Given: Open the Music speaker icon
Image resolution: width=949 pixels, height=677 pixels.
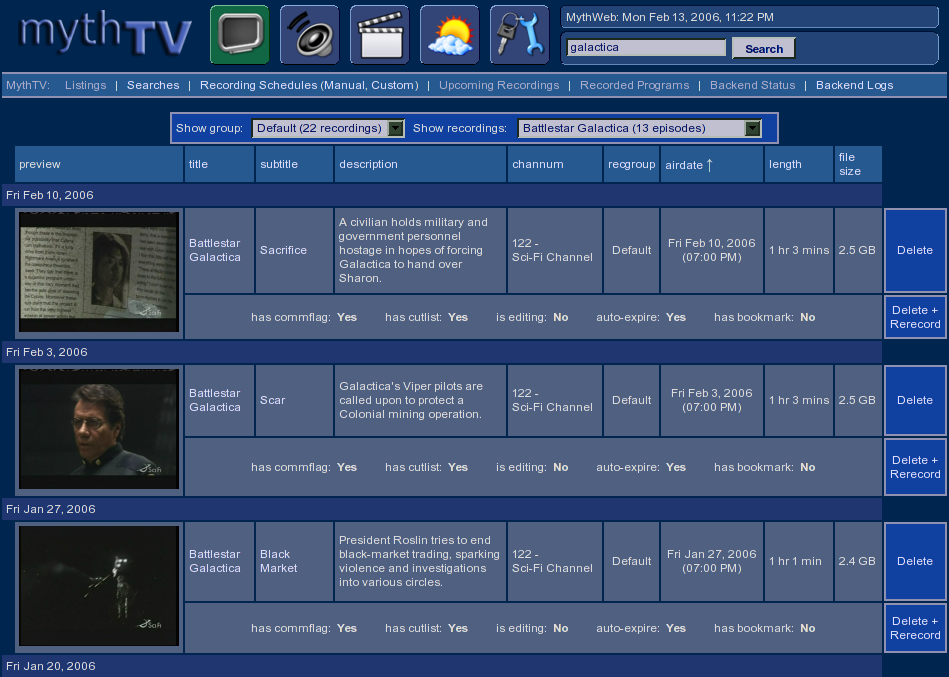Looking at the screenshot, I should [x=309, y=34].
